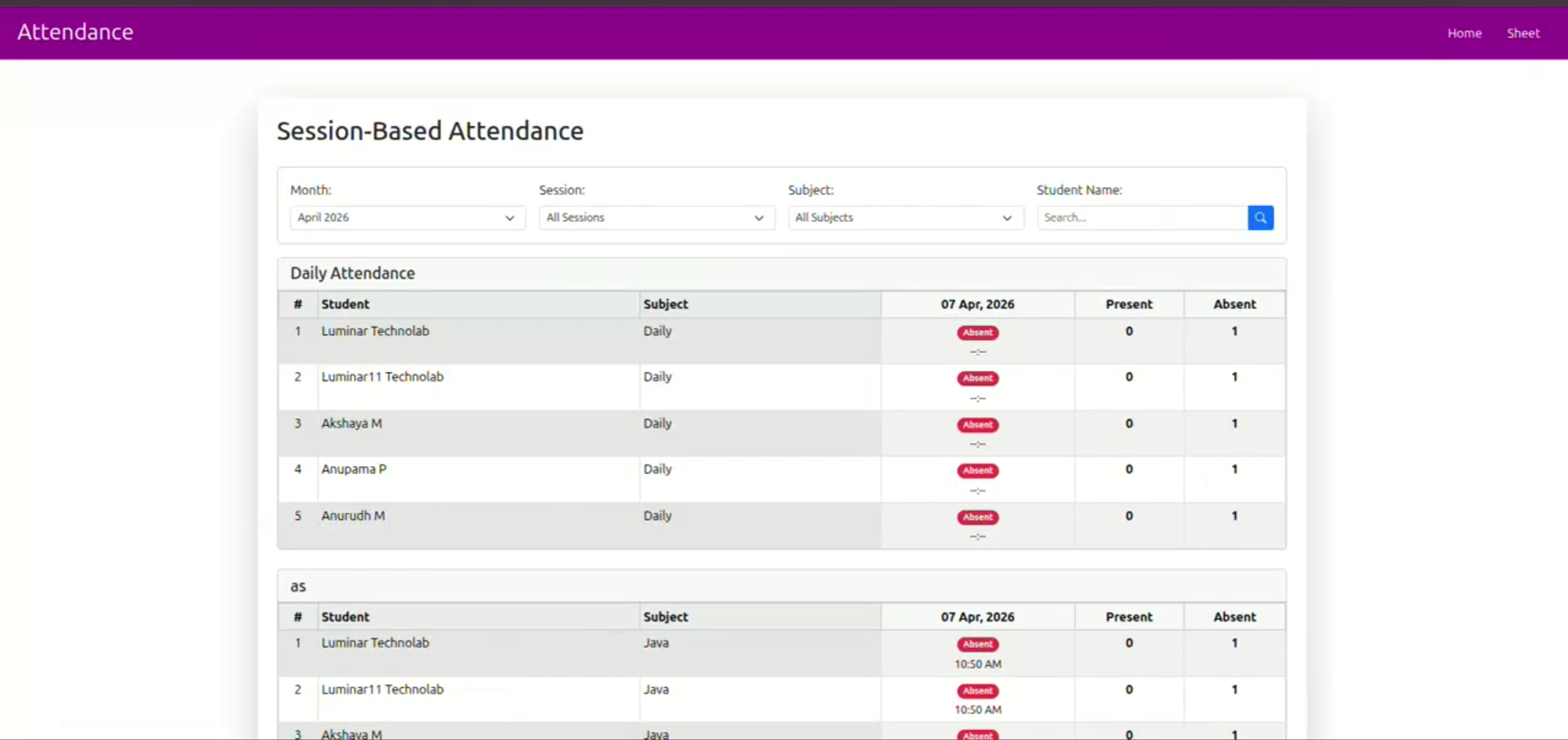Click Luminar11 Technolab in the 'as' table
The image size is (1568, 740).
[382, 690]
